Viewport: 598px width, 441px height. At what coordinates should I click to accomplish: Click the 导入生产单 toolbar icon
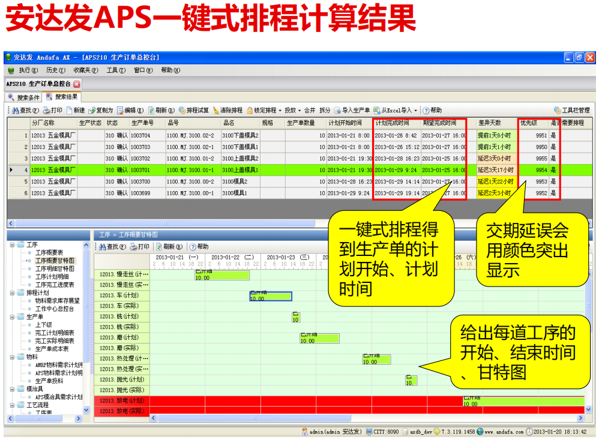coord(338,110)
